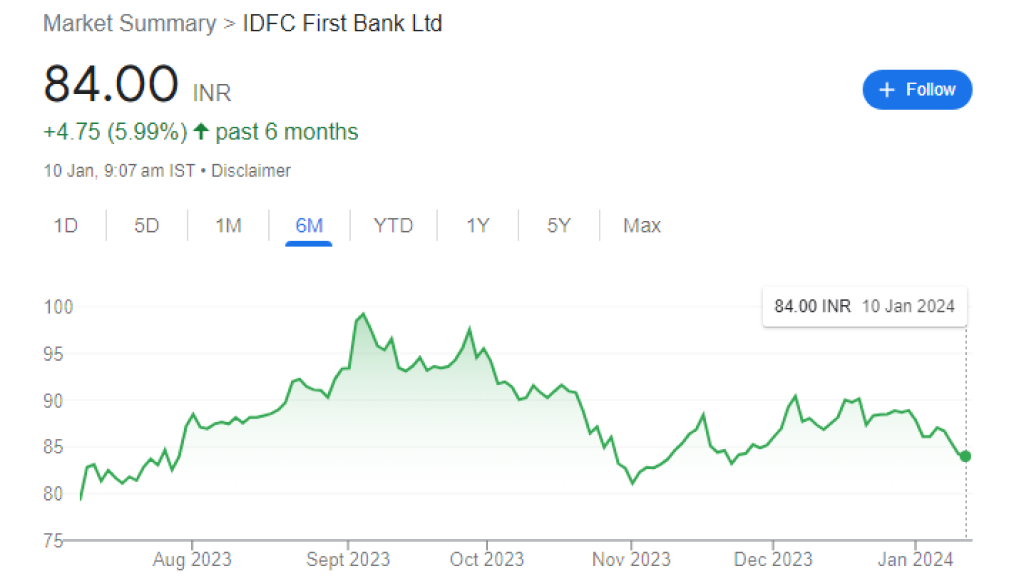Click the Follow button
Screen dimensions: 1024x576
tap(917, 90)
